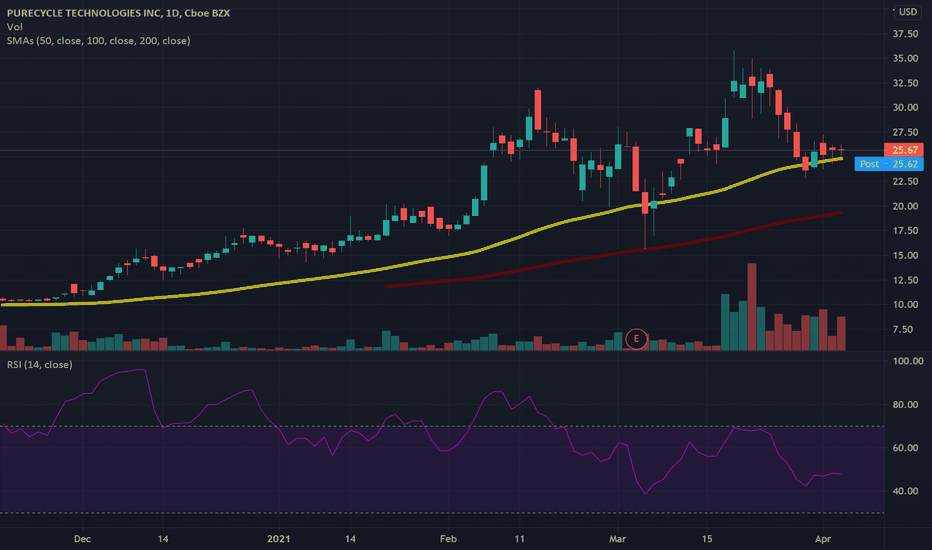Click the tallest red volume bar

pyautogui.click(x=752, y=307)
